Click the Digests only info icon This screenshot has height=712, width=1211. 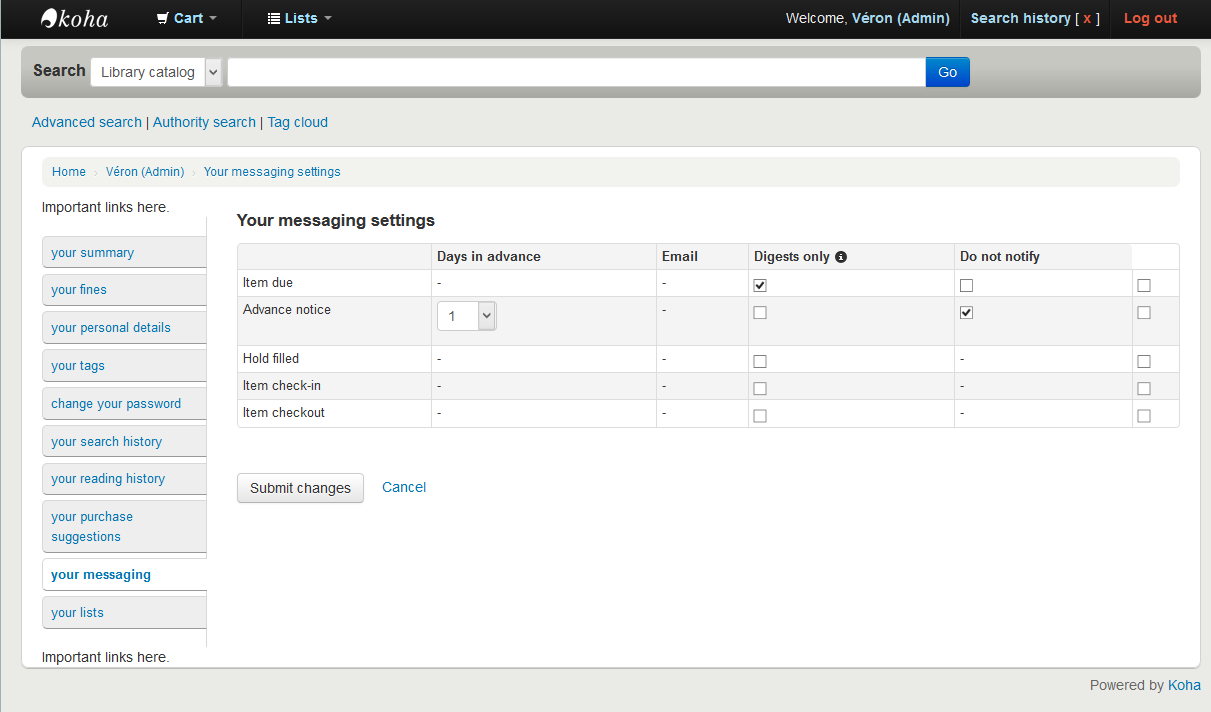(841, 257)
